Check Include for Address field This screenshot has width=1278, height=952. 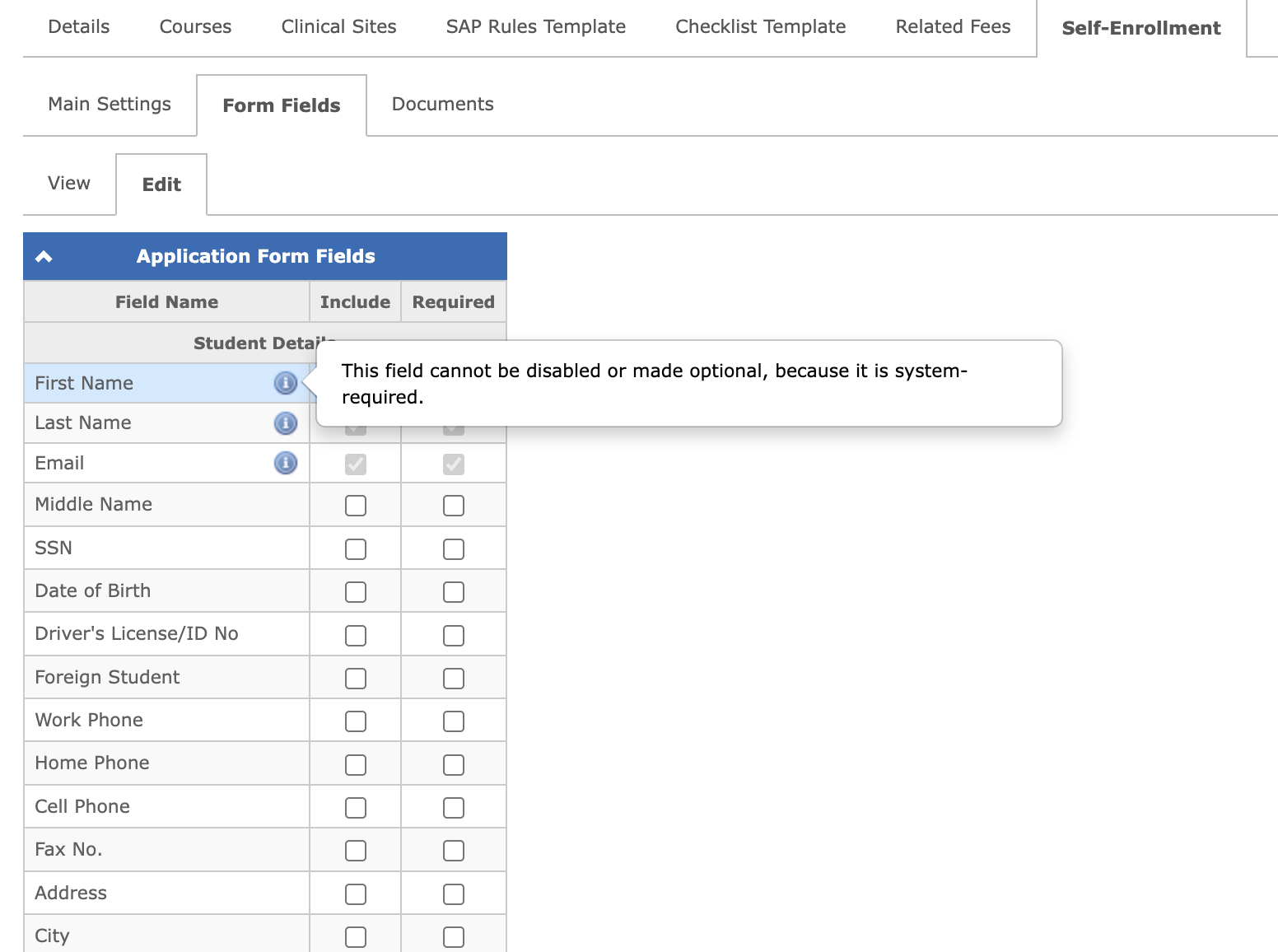[356, 894]
